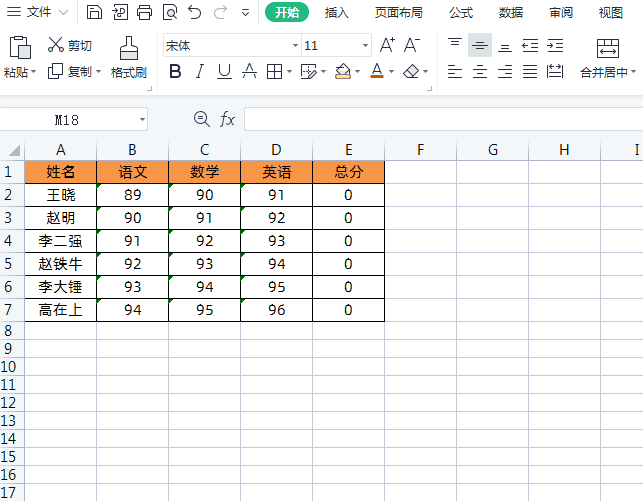Click the borders grid icon
Viewport: 643px width, 501px height.
pos(274,71)
